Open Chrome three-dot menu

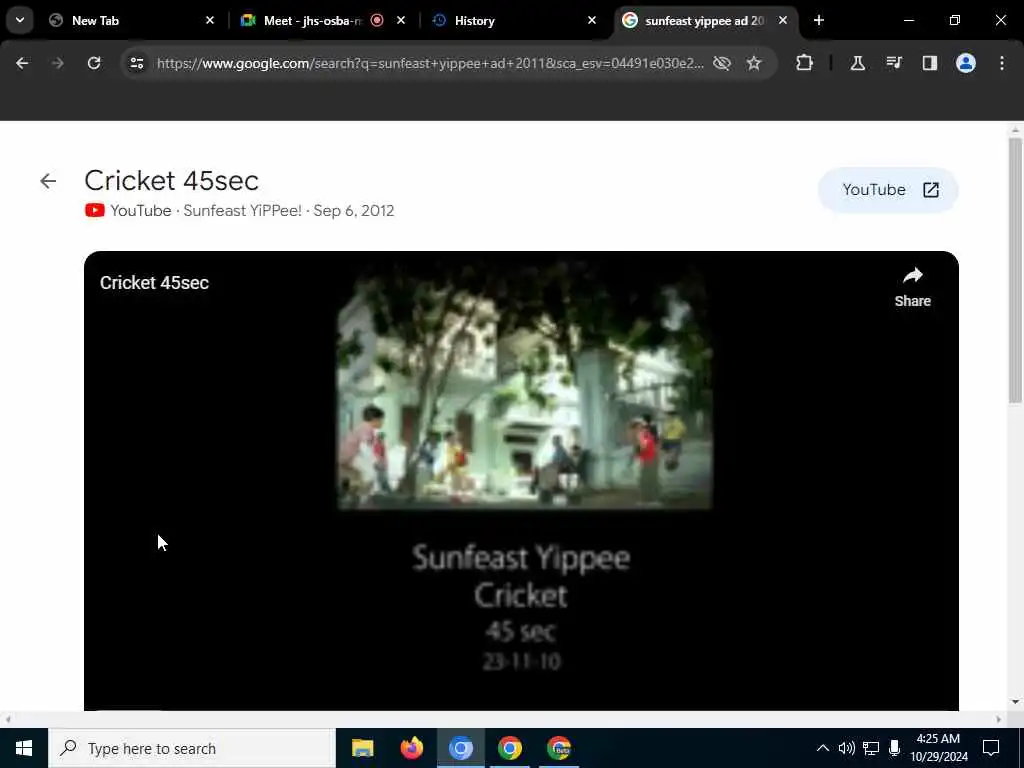1002,63
